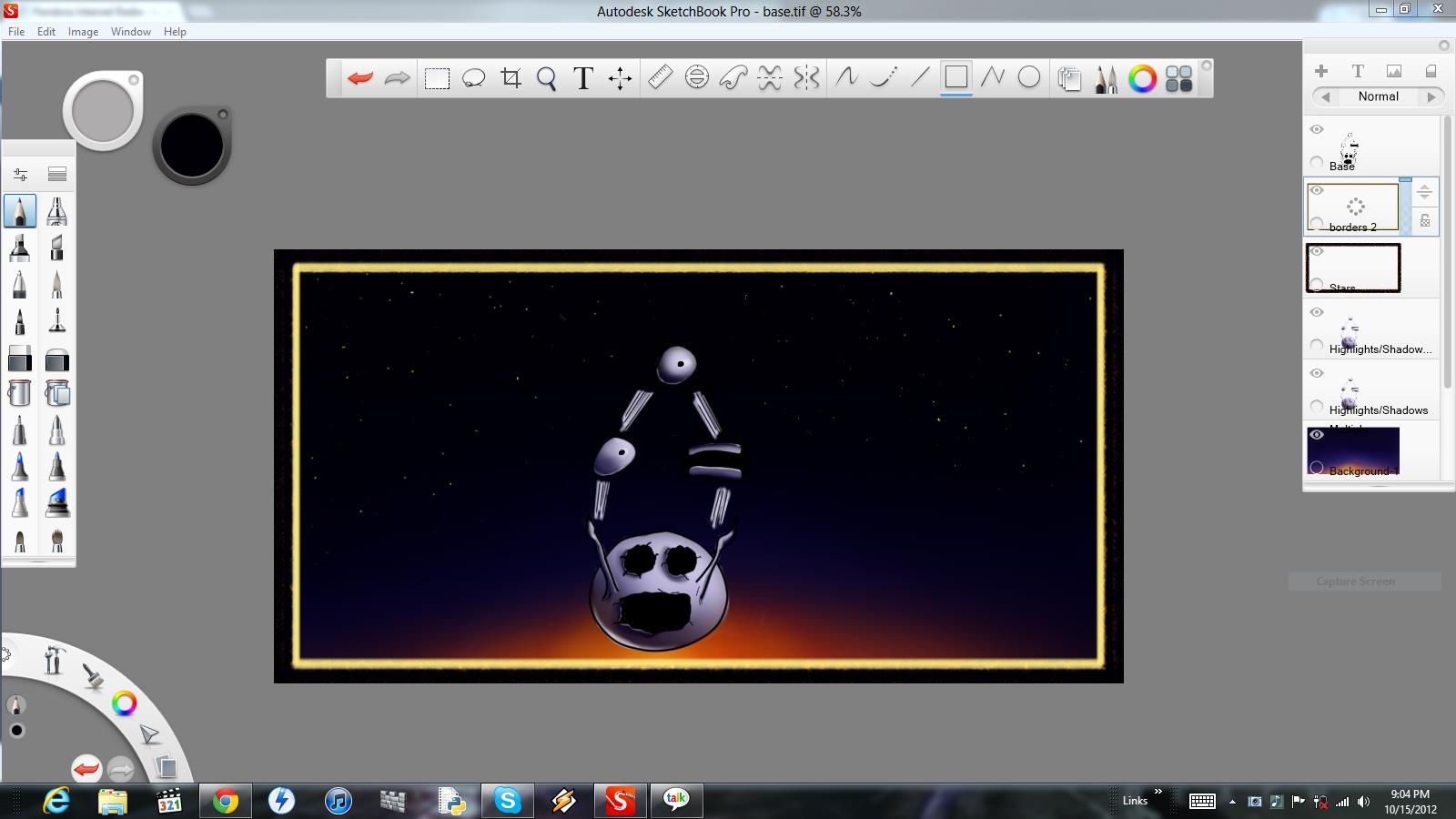Open the Brush palette from toolbar

coord(1107,79)
